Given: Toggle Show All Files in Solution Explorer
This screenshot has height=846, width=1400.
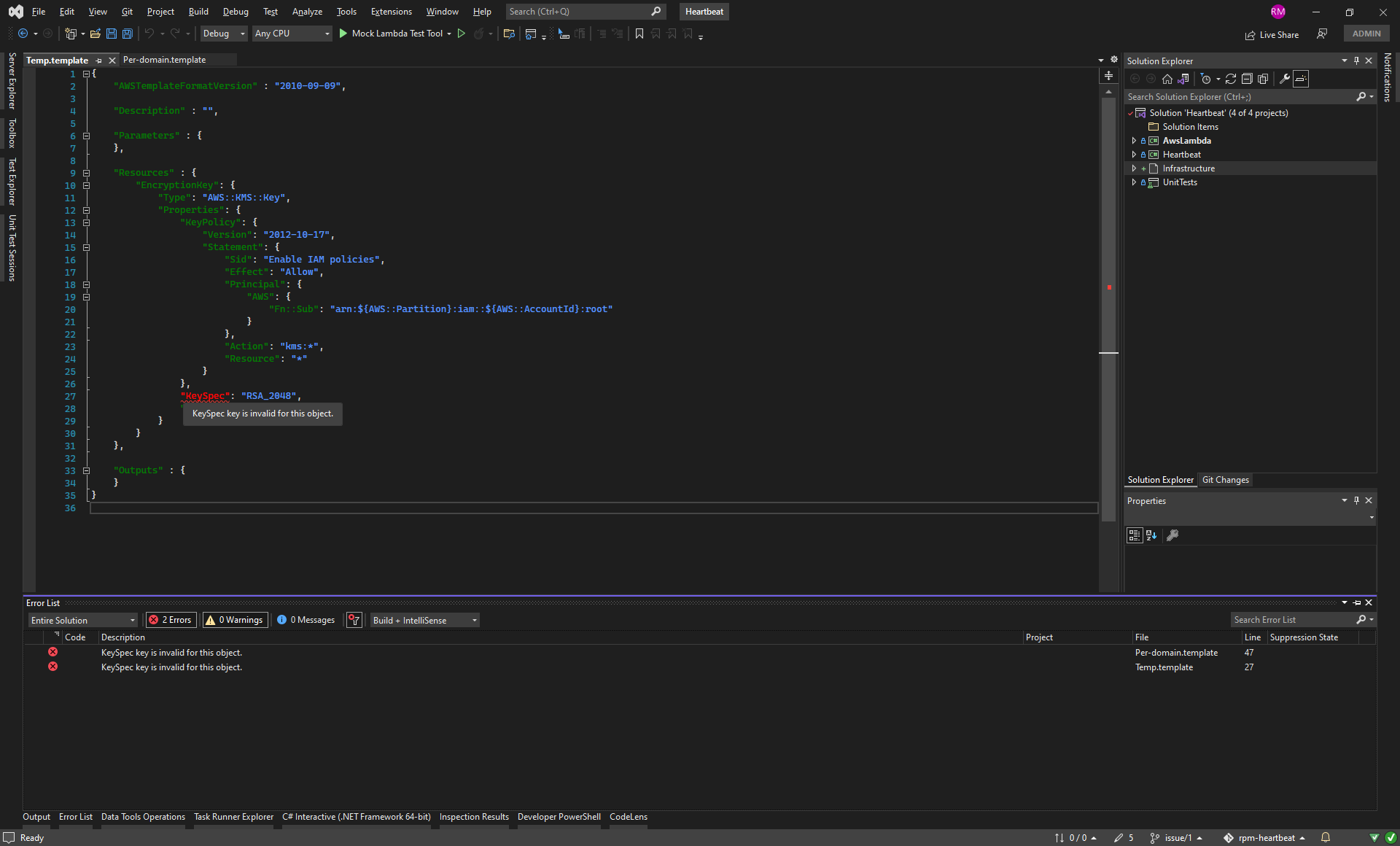Looking at the screenshot, I should click(1263, 79).
